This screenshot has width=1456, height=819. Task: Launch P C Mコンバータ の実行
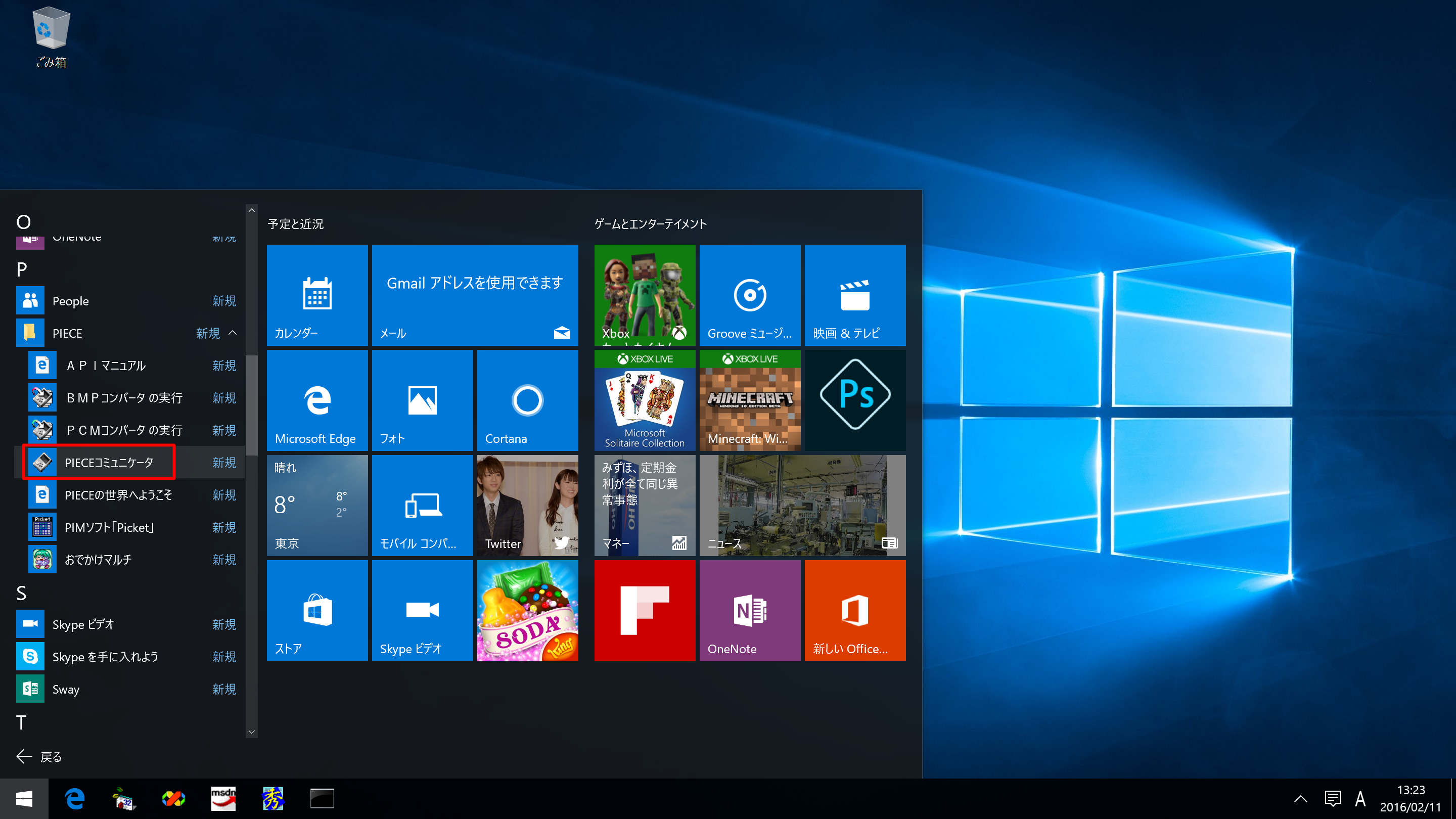pyautogui.click(x=129, y=430)
